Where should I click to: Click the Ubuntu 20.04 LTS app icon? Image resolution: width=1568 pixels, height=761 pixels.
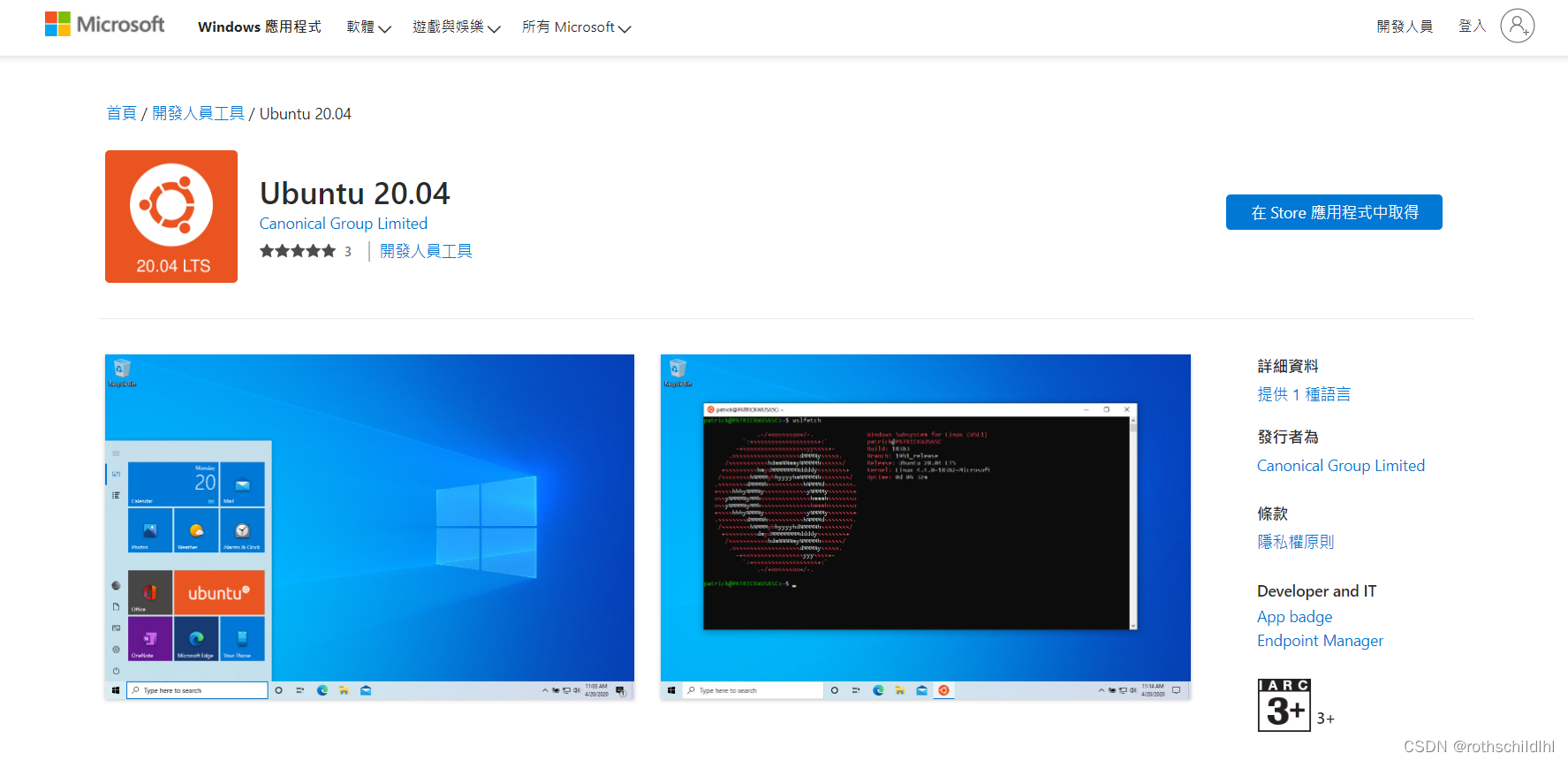(x=171, y=217)
